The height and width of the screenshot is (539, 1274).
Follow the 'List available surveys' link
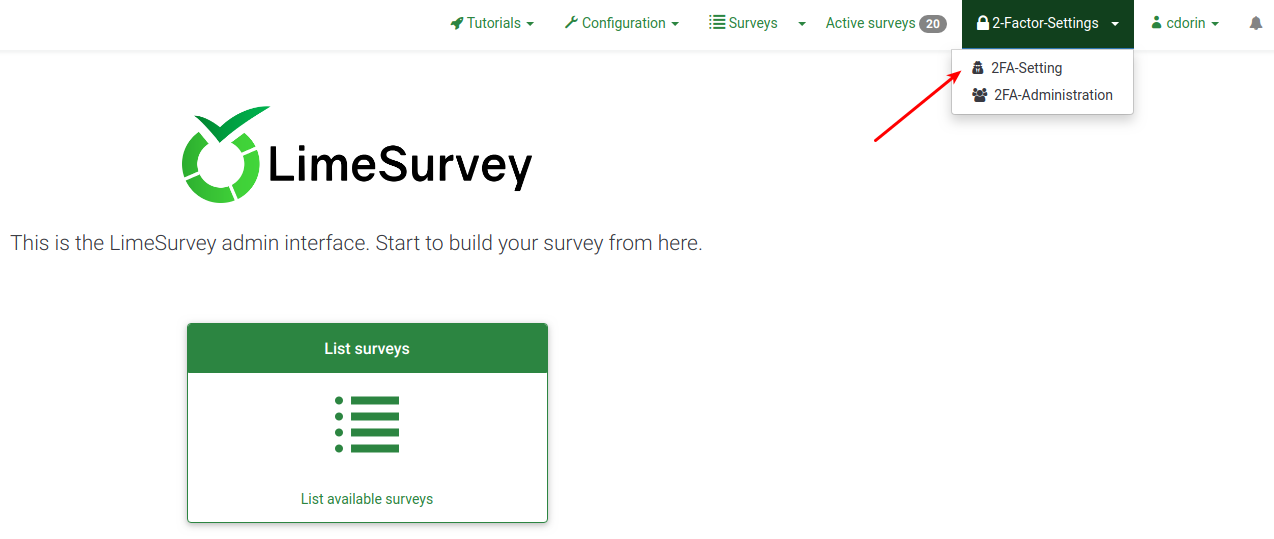coord(367,499)
